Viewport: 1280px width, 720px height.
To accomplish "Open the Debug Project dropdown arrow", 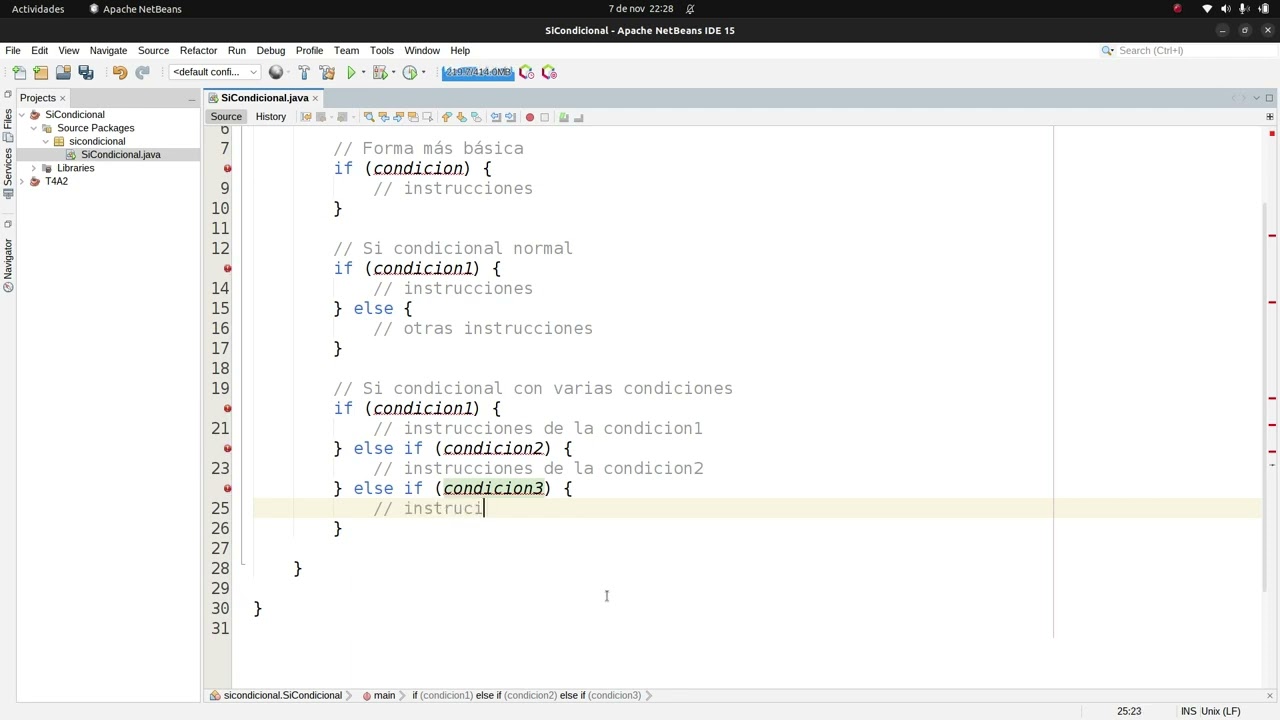I will pos(392,72).
